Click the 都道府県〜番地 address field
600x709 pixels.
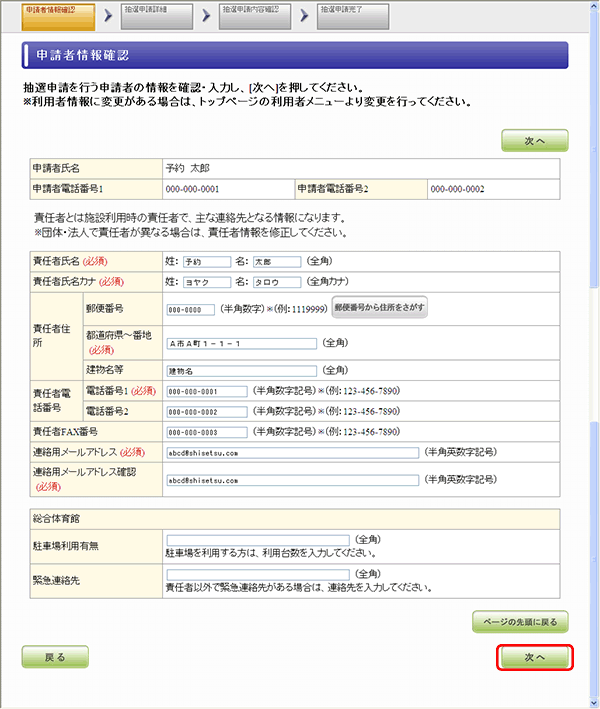pyautogui.click(x=241, y=344)
